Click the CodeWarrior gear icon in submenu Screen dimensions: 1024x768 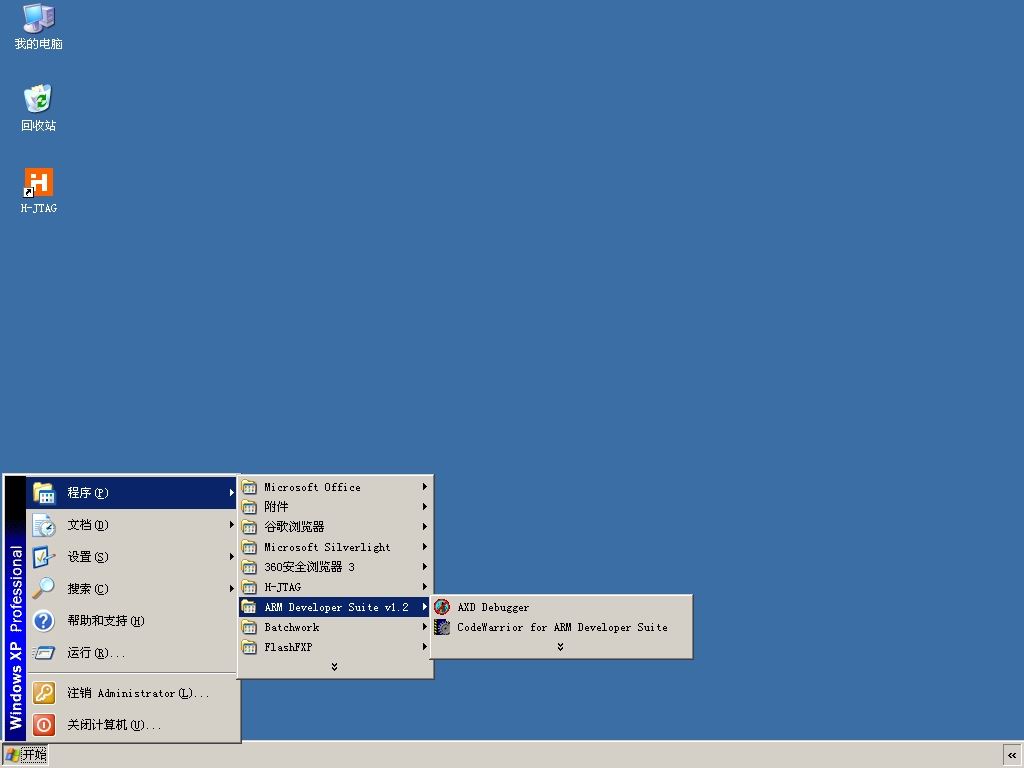tap(442, 627)
